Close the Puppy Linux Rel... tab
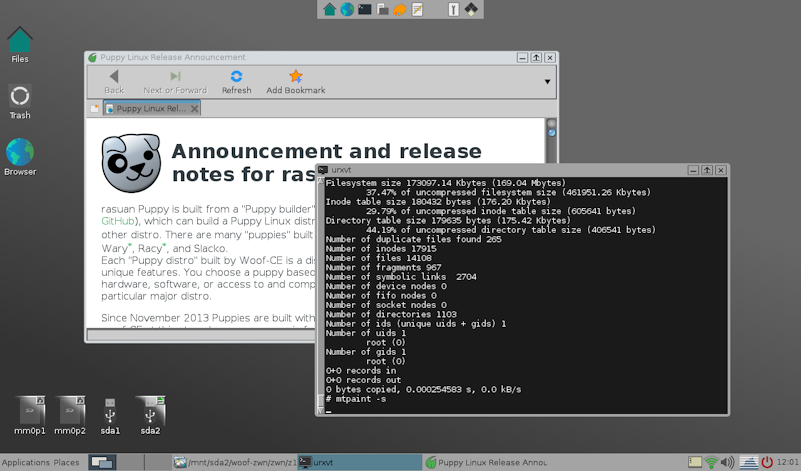Screen dimensions: 801x471 coord(194,108)
